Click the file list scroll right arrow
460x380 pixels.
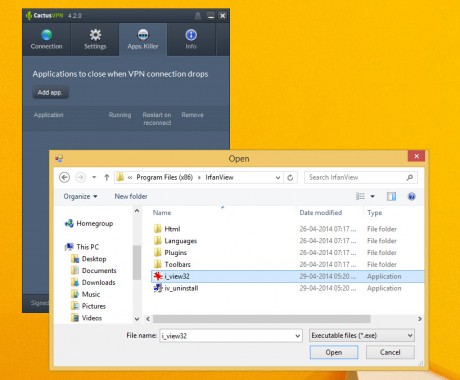click(420, 319)
